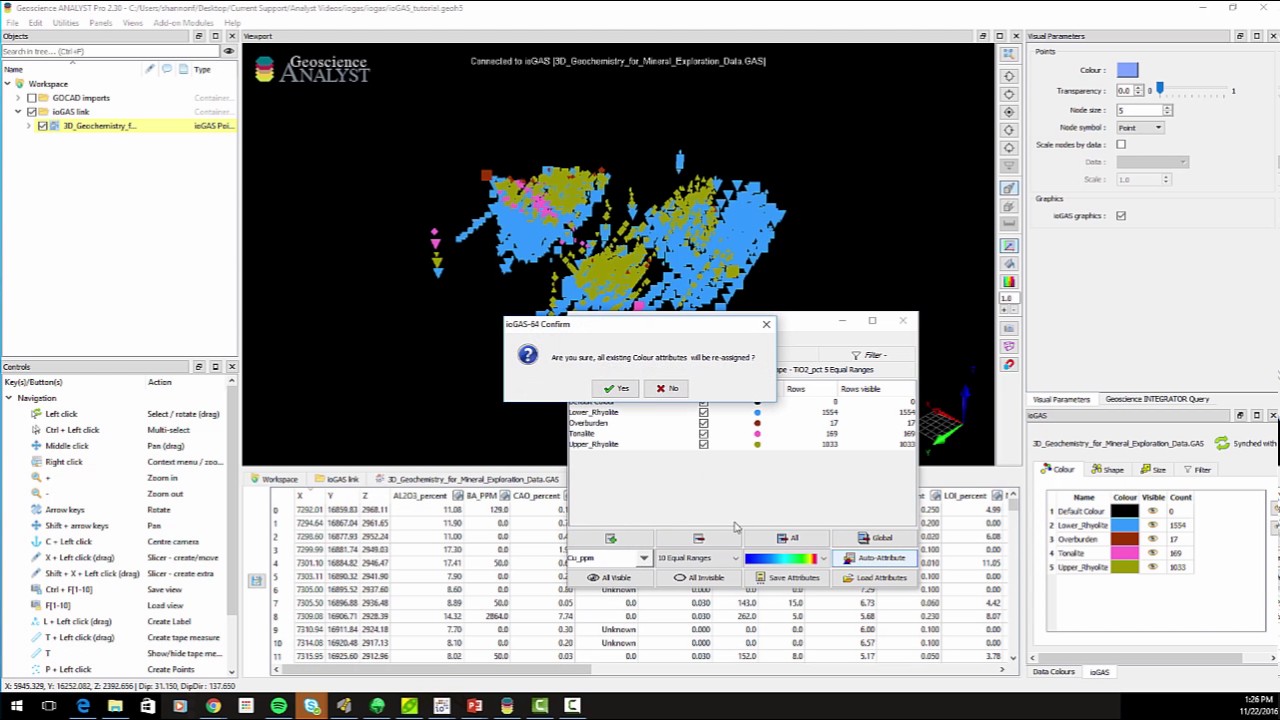Viewport: 1280px width, 720px height.
Task: Toggle the ioGAS link container checkbox
Action: coord(31,112)
